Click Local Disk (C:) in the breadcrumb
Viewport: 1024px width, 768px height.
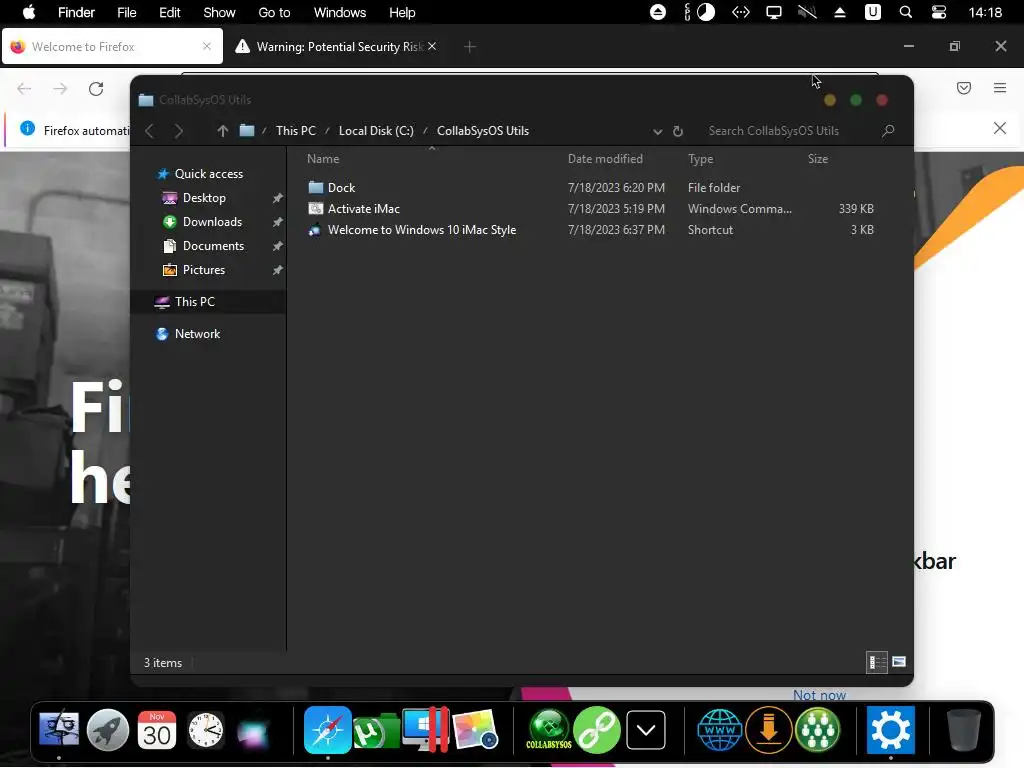click(x=376, y=131)
